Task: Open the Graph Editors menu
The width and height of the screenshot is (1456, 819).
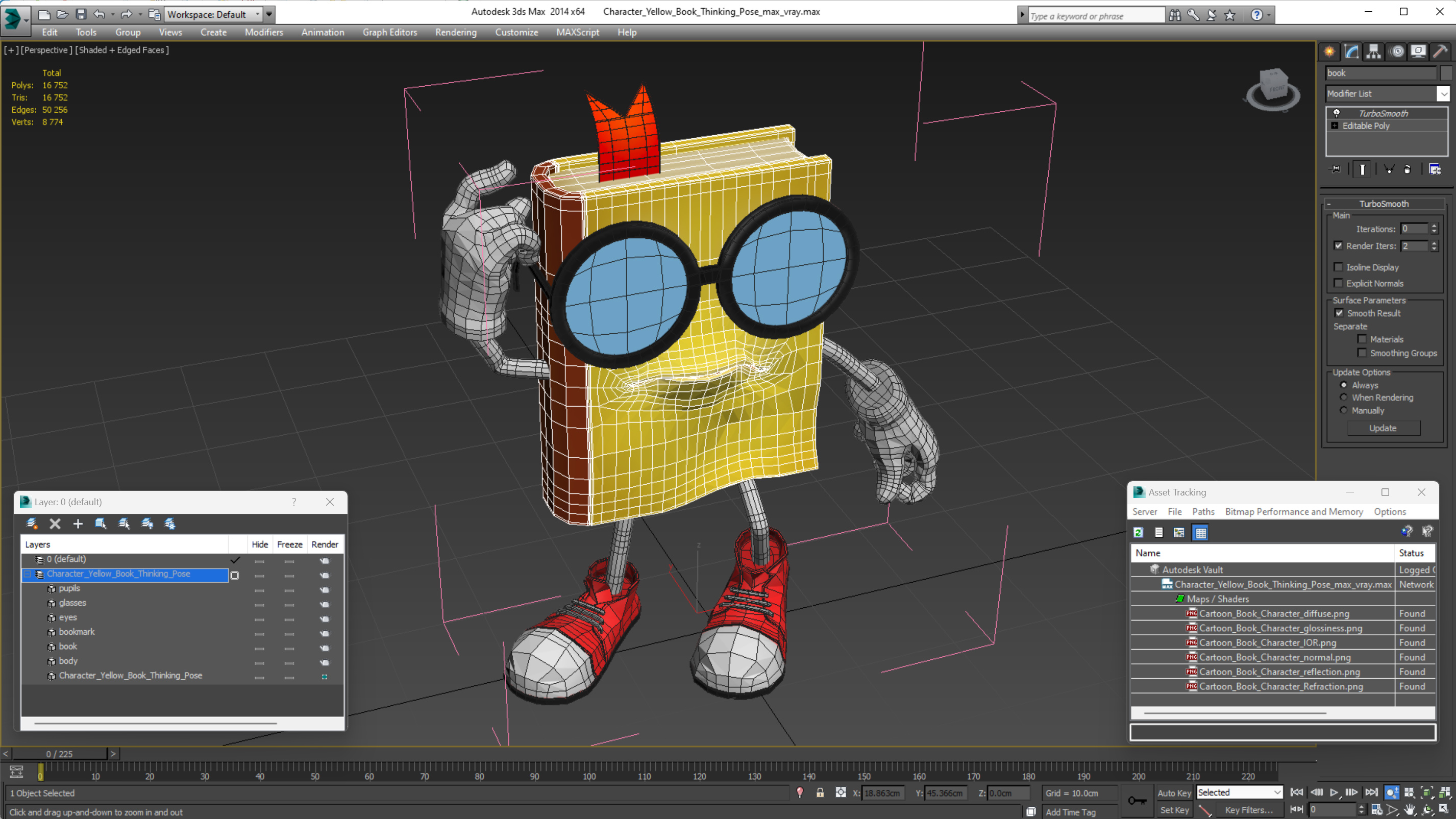Action: click(389, 32)
